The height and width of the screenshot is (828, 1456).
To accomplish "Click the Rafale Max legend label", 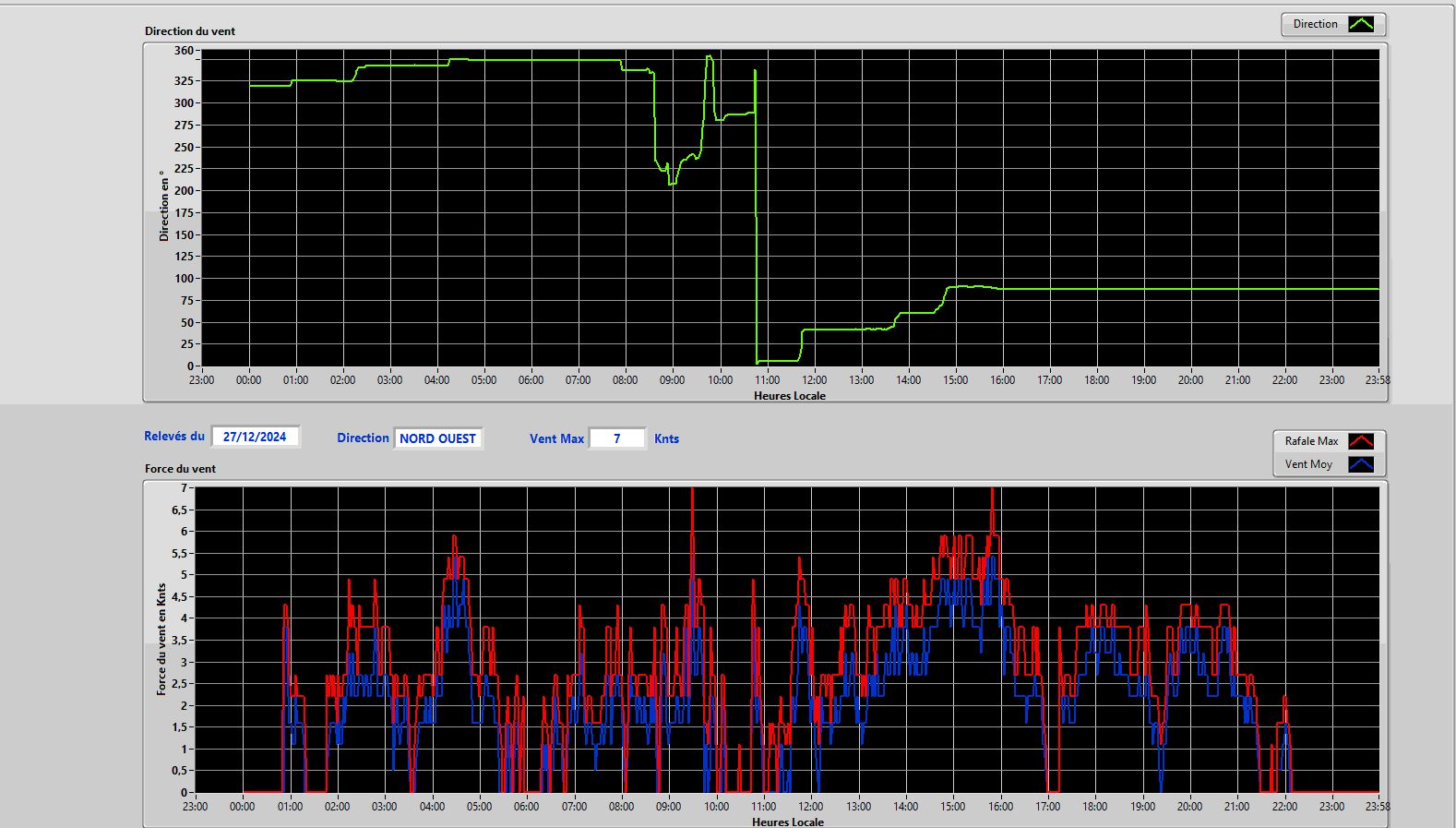I will tap(1311, 441).
